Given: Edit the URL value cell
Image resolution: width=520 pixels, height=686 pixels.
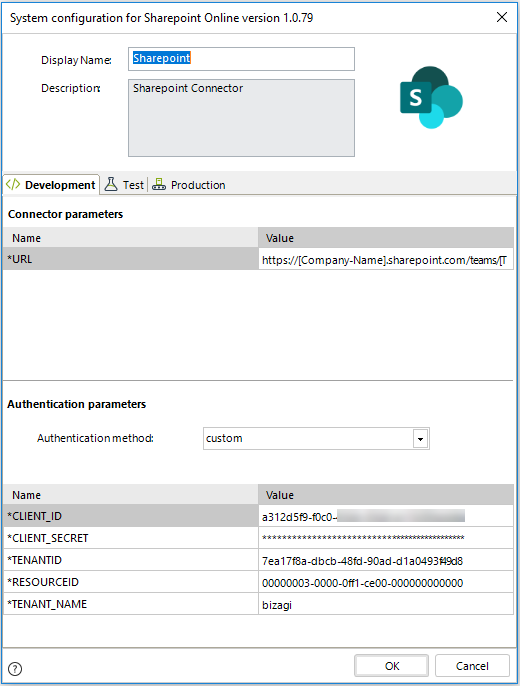Looking at the screenshot, I should tap(386, 259).
